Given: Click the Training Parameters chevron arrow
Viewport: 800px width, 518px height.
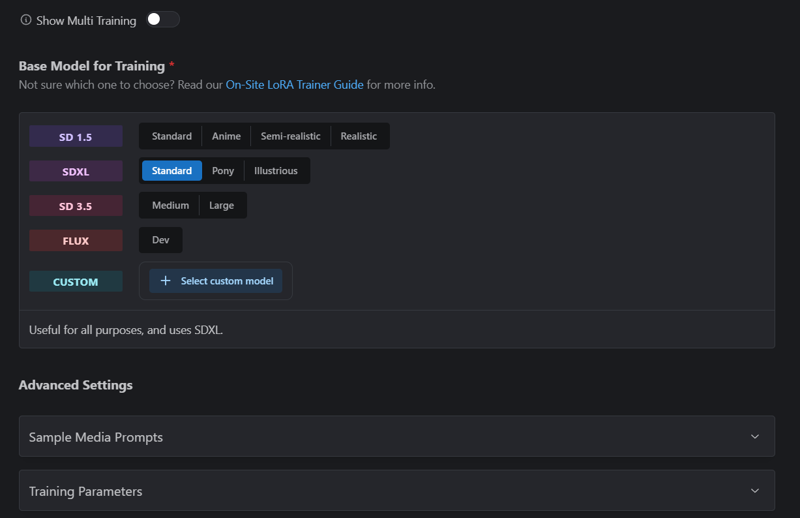Looking at the screenshot, I should 755,491.
